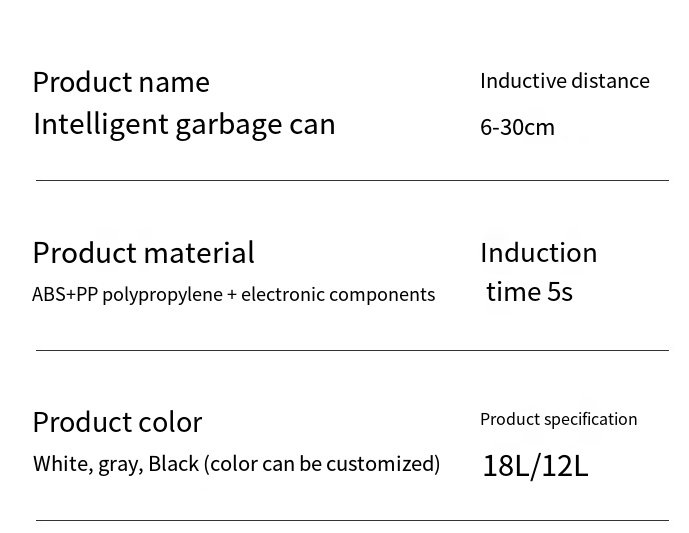Click the 'Product name' heading
This screenshot has width=689, height=533.
click(x=121, y=82)
